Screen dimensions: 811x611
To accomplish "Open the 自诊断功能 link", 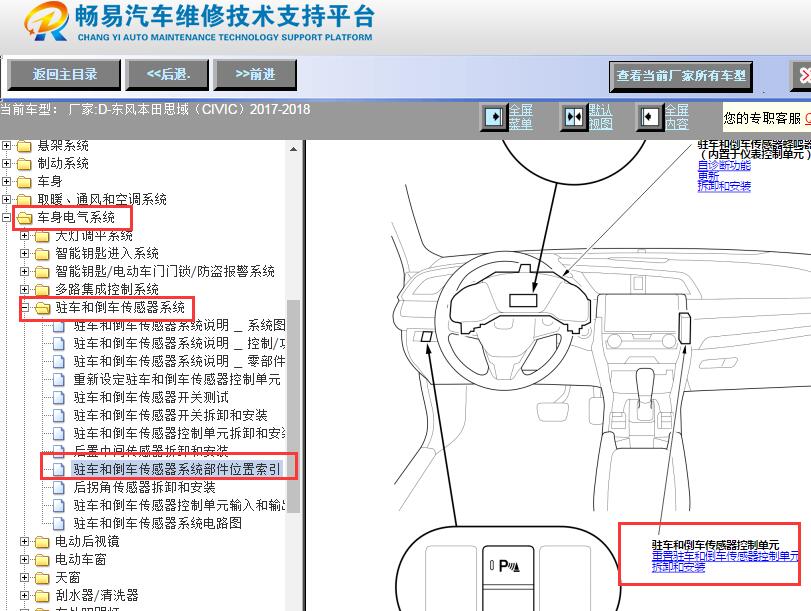I will click(724, 166).
